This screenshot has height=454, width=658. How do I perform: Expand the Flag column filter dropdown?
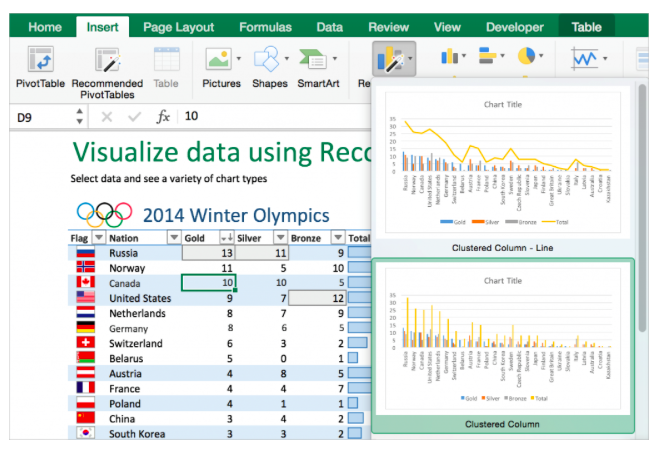click(97, 238)
